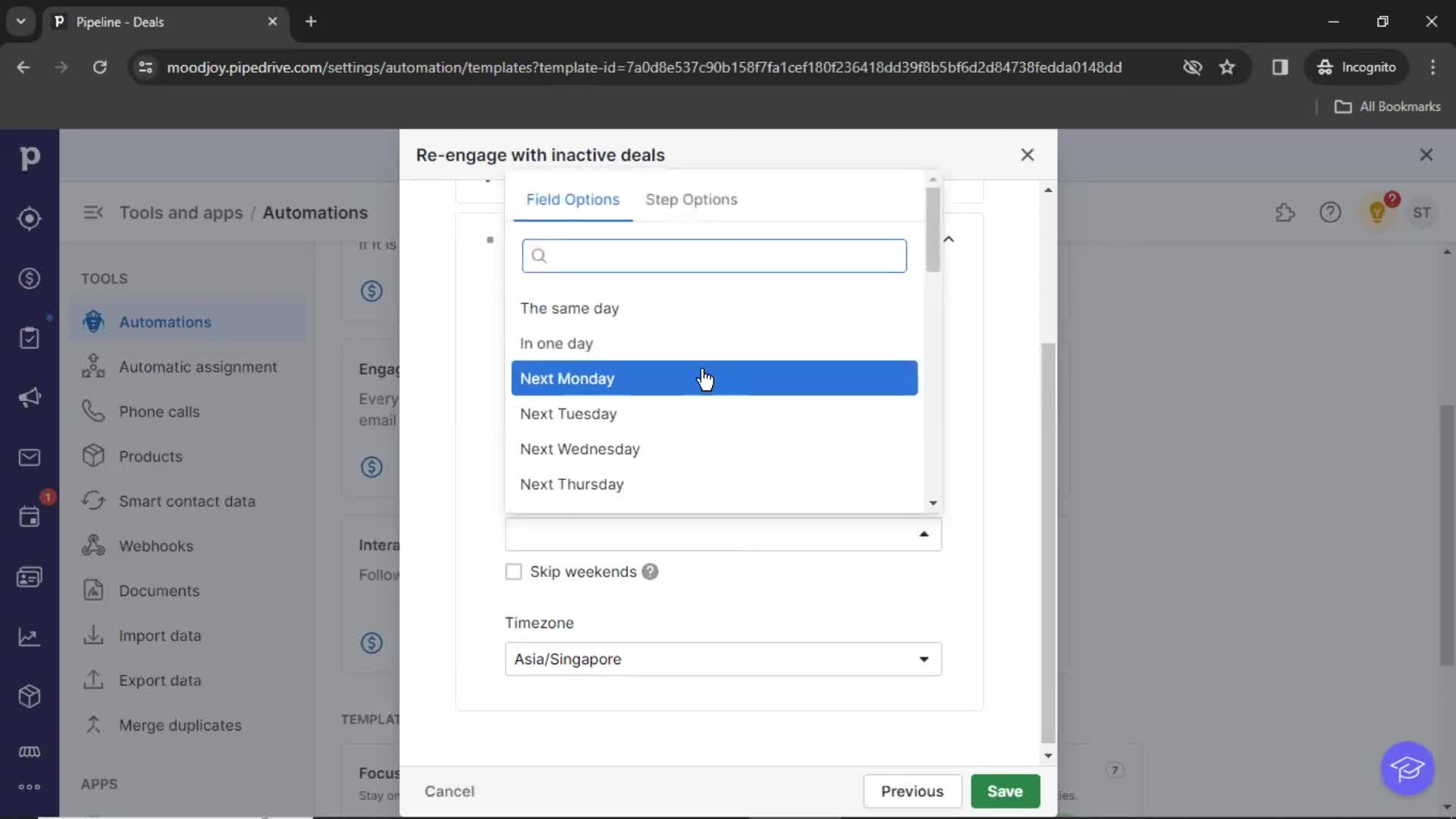This screenshot has width=1456, height=819.
Task: Select the Phone calls icon
Action: click(95, 411)
